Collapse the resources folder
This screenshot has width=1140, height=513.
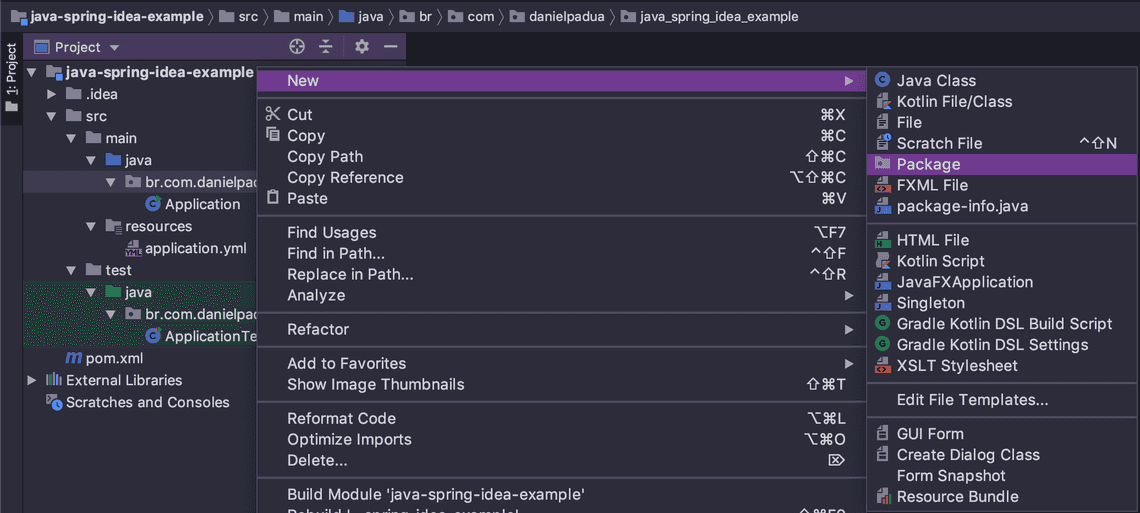(90, 227)
